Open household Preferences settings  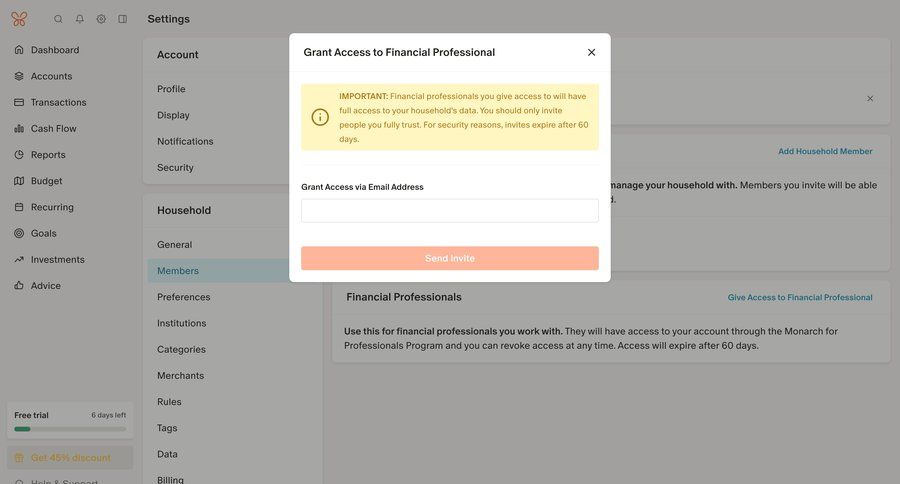point(183,297)
